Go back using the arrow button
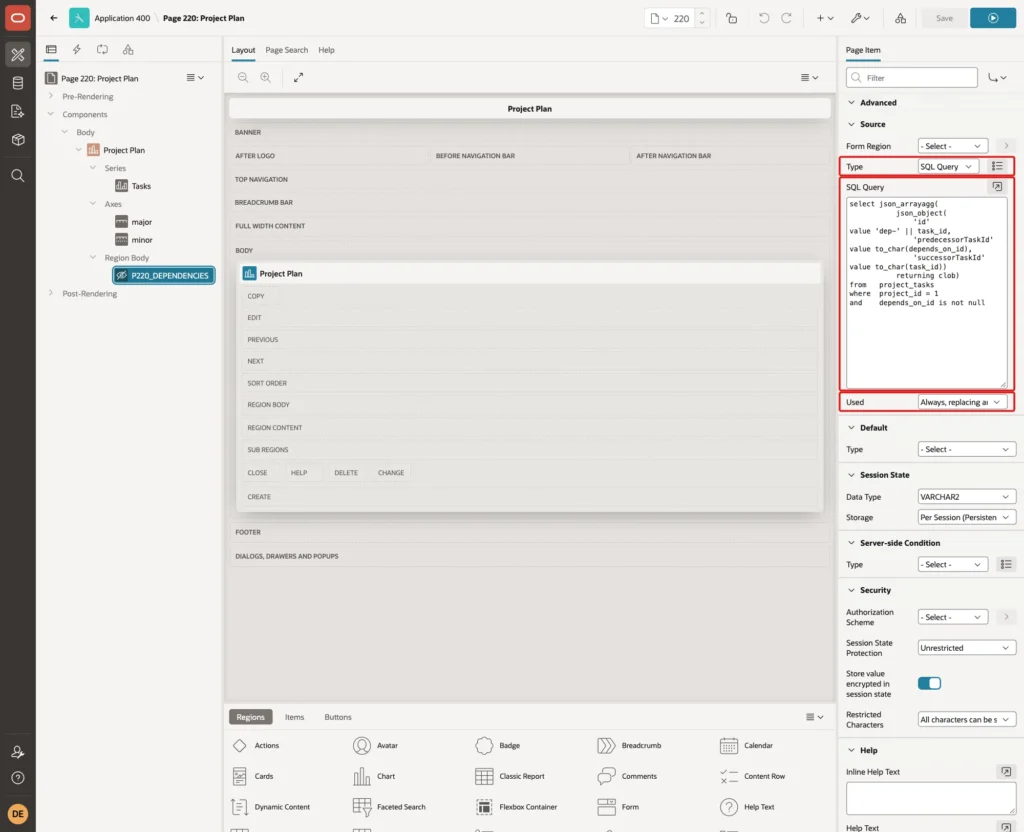Image resolution: width=1024 pixels, height=832 pixels. pyautogui.click(x=54, y=18)
